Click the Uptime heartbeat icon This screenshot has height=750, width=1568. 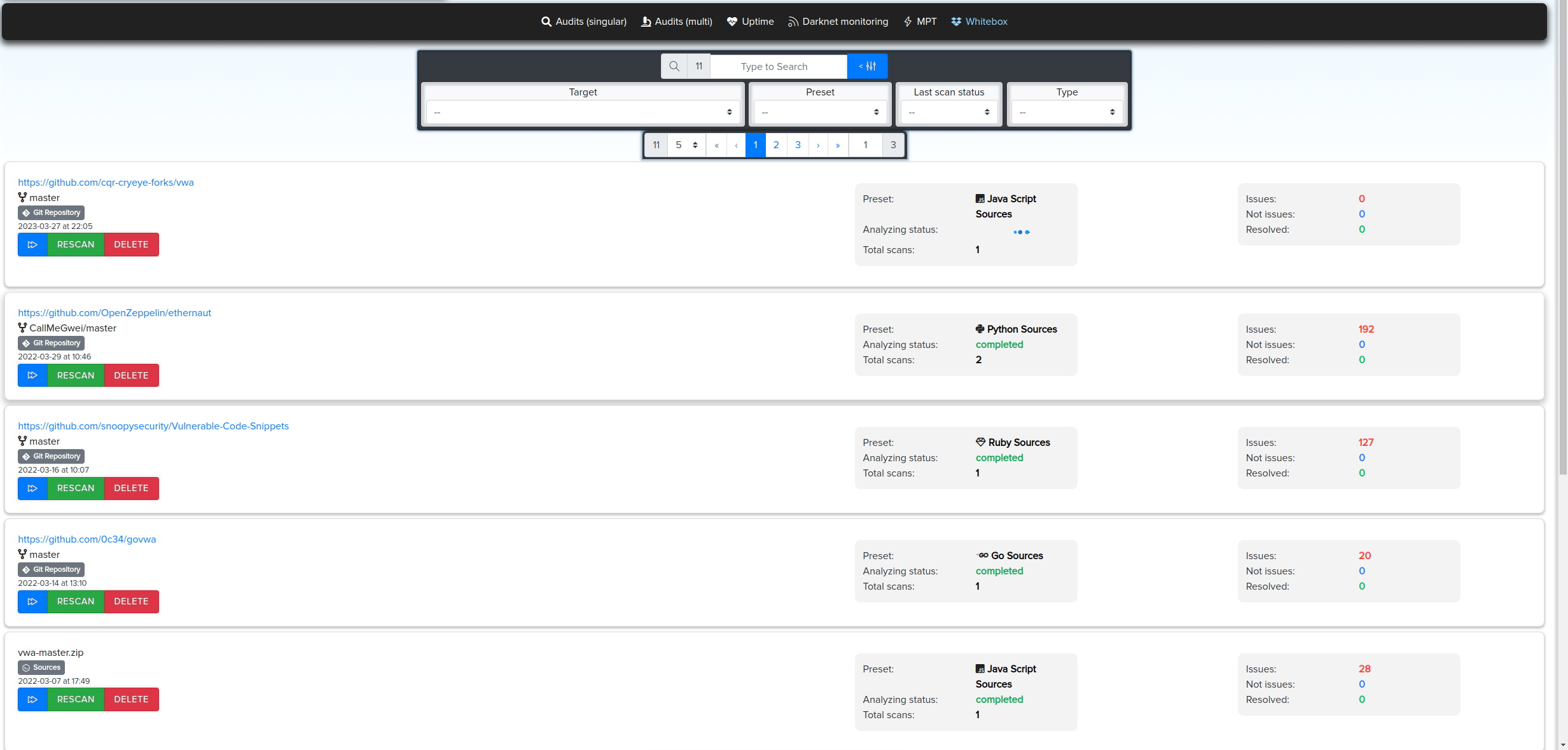click(732, 22)
